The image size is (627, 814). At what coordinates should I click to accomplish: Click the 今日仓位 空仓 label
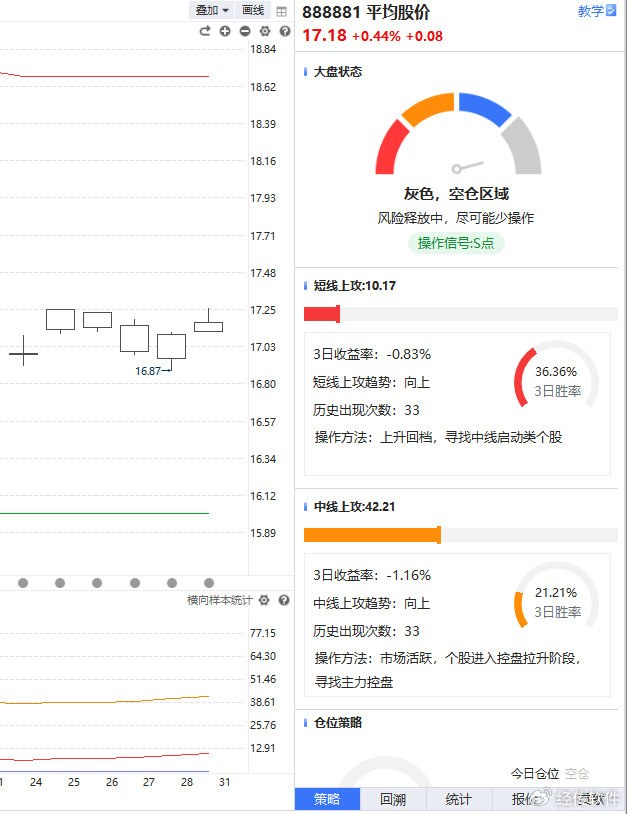550,774
